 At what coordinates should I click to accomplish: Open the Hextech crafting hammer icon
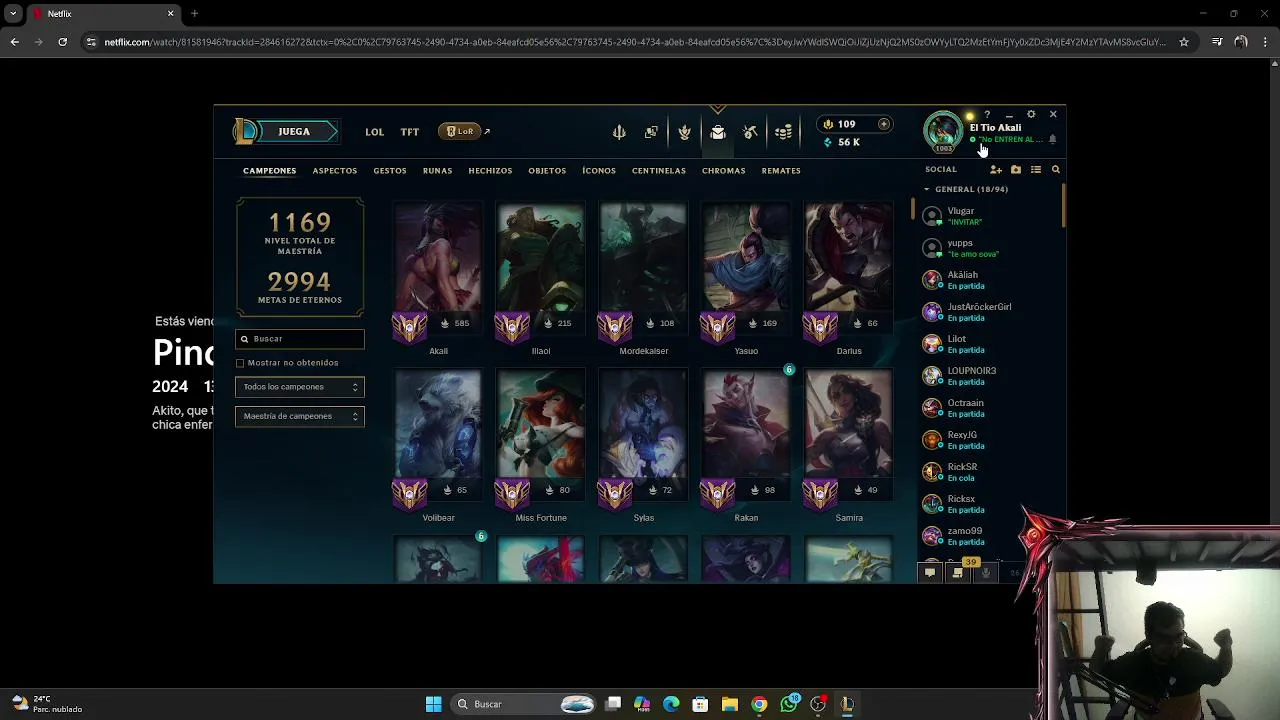point(750,132)
